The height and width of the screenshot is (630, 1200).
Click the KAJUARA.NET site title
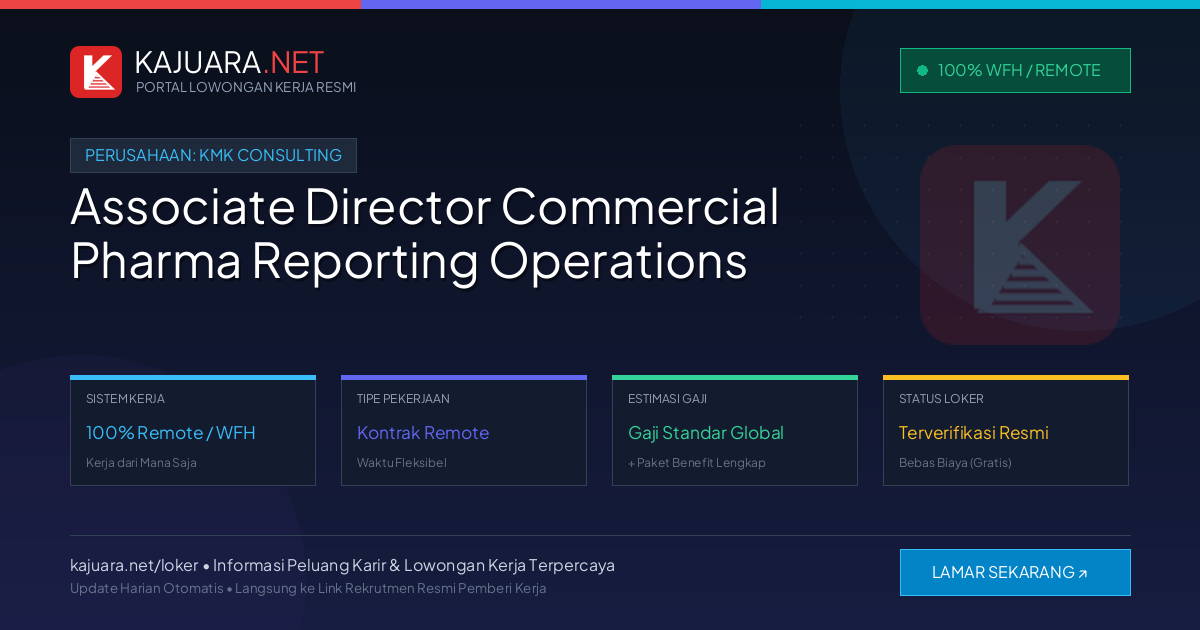point(229,62)
